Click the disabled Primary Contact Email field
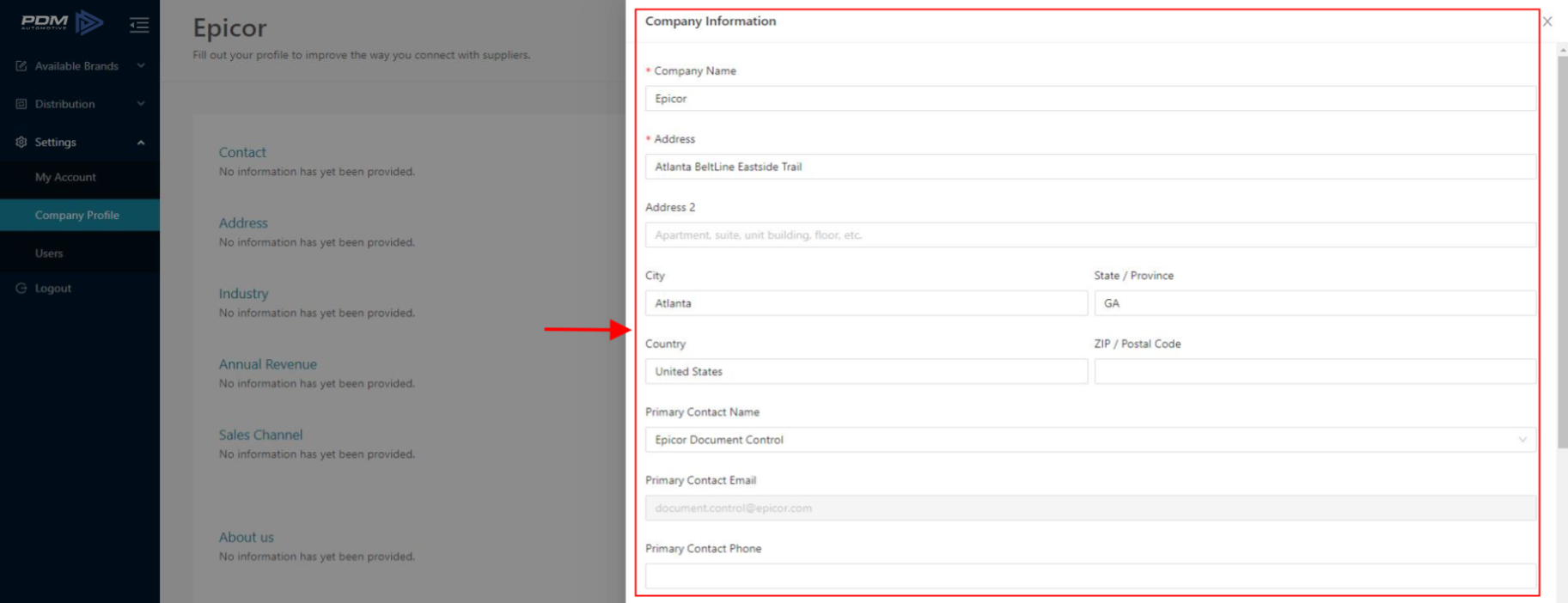This screenshot has width=1568, height=603. [x=1090, y=508]
